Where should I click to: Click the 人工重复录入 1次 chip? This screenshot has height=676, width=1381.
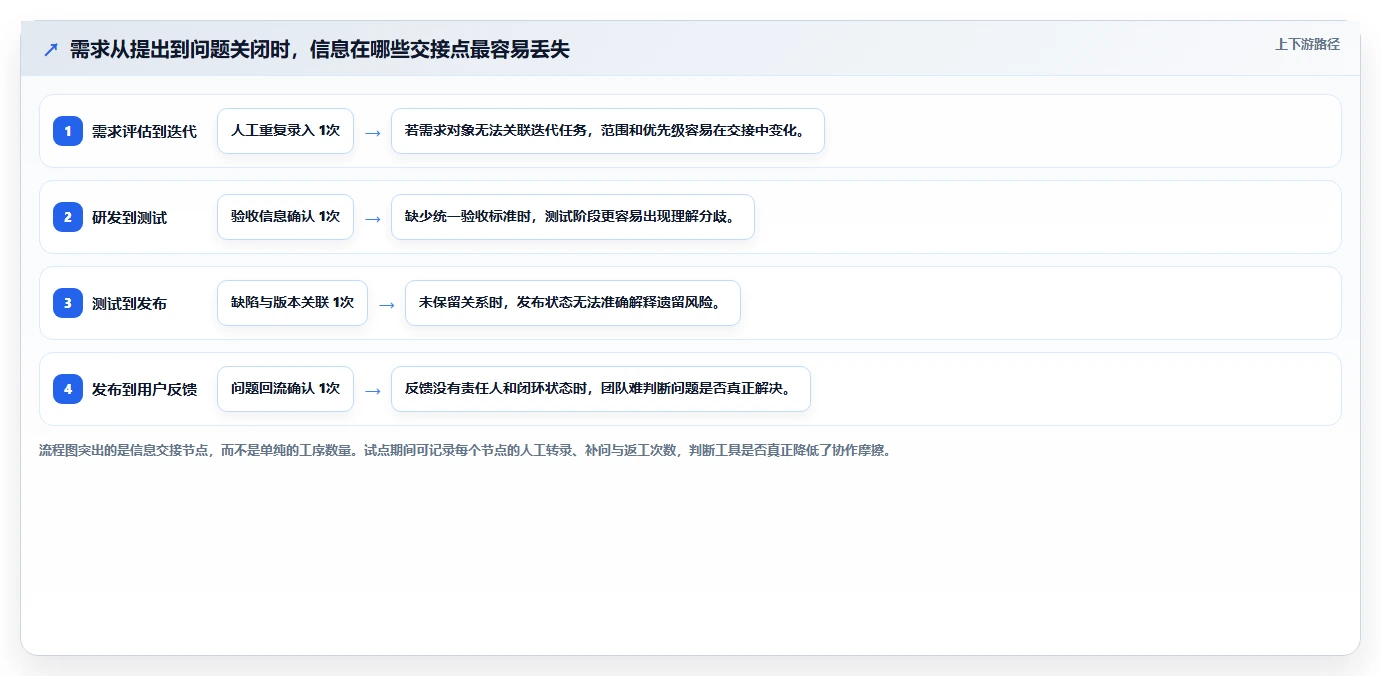click(x=285, y=131)
